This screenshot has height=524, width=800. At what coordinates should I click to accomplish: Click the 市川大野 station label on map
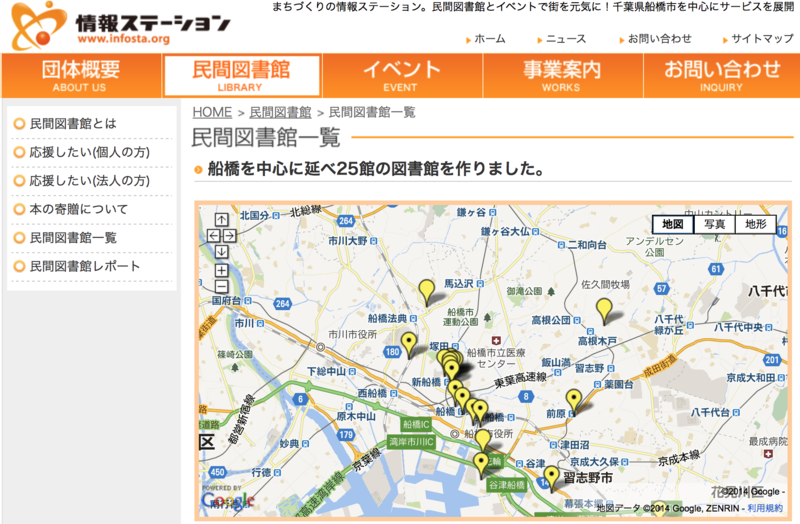(348, 240)
